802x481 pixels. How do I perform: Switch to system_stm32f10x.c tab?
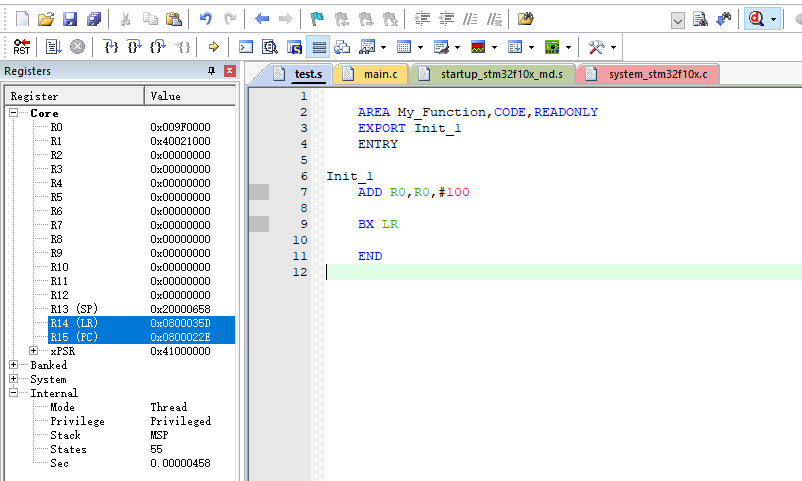pos(647,74)
